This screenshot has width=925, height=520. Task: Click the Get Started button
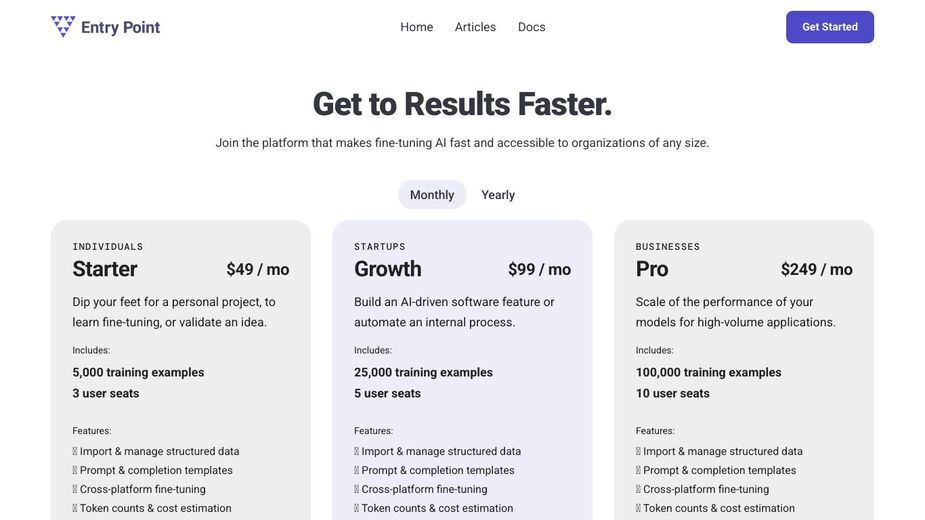[829, 27]
